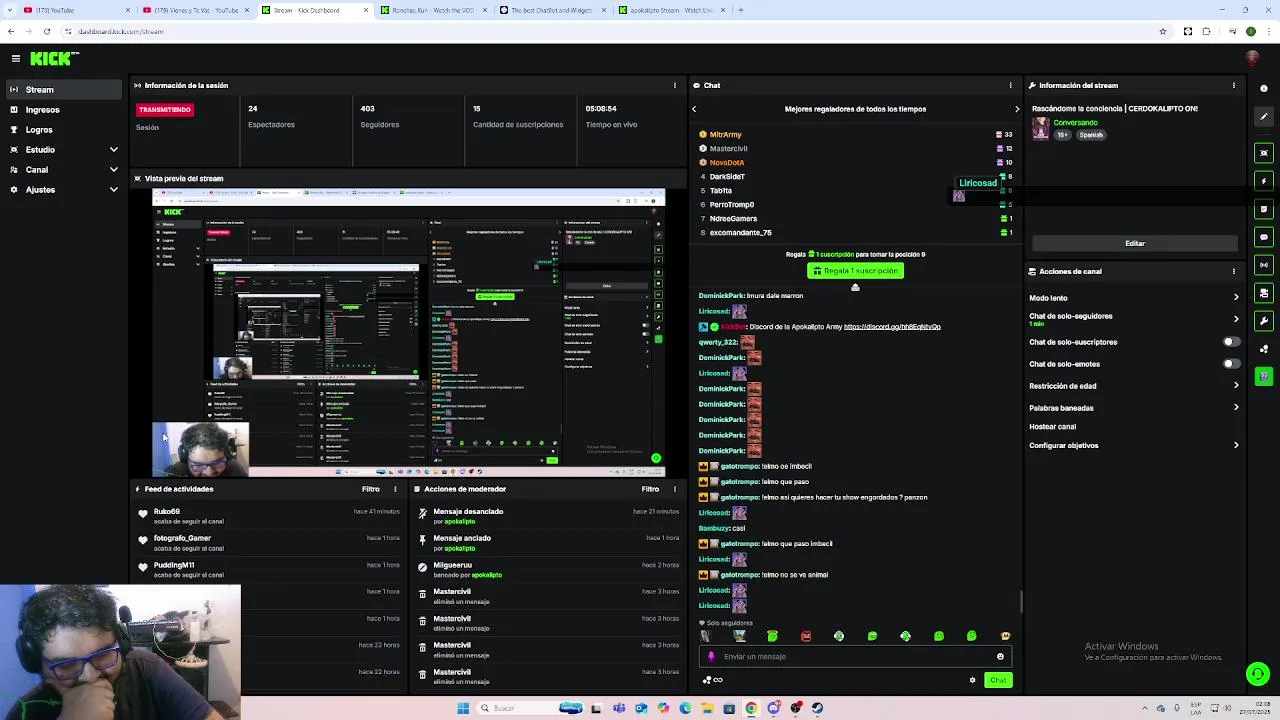
Task: Click the Enviar un mensaje chat input
Action: point(855,657)
